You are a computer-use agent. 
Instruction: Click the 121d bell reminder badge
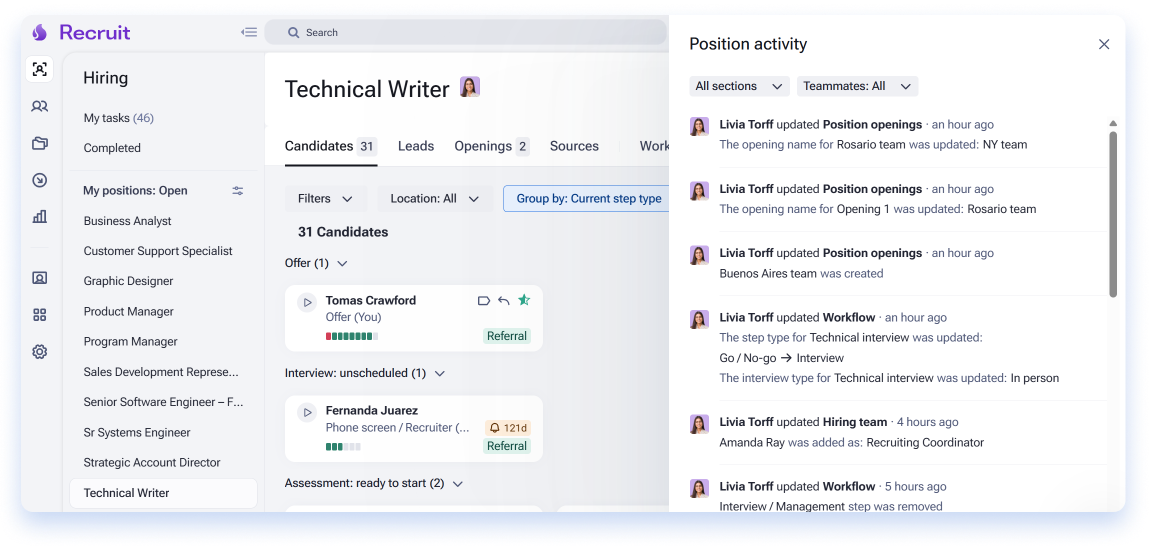click(x=508, y=428)
